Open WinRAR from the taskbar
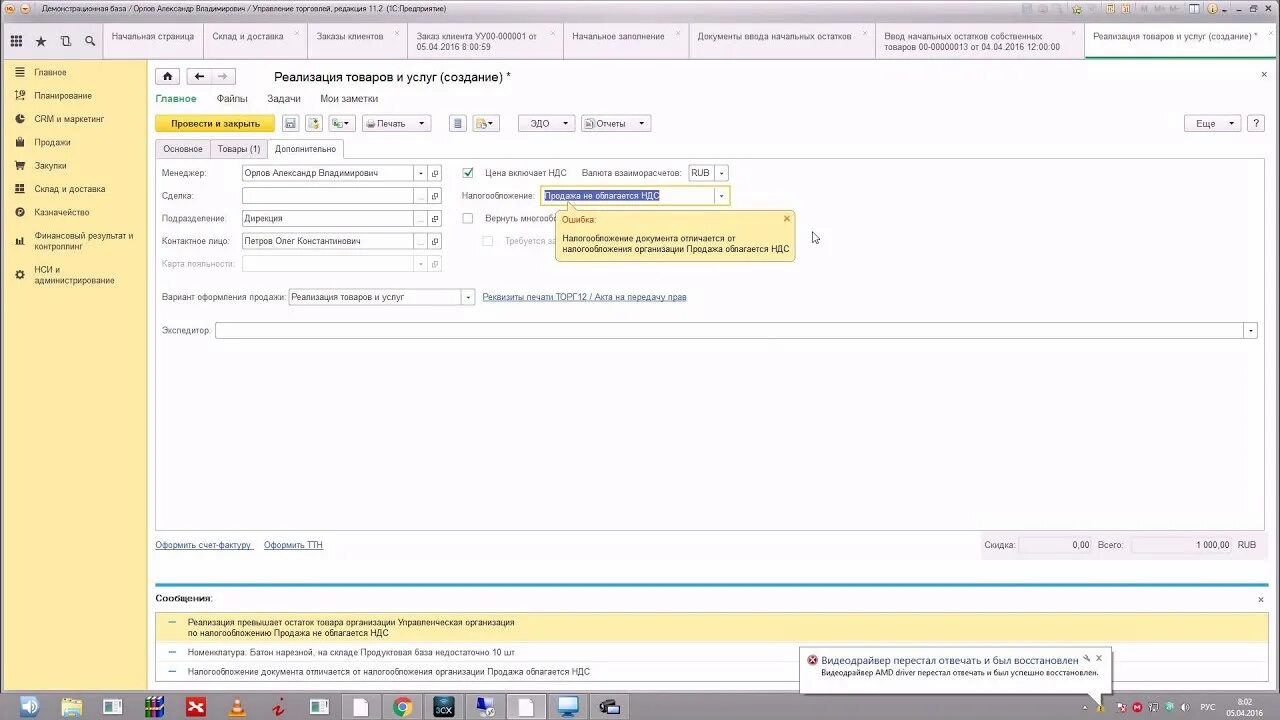The width and height of the screenshot is (1280, 720). tap(154, 707)
